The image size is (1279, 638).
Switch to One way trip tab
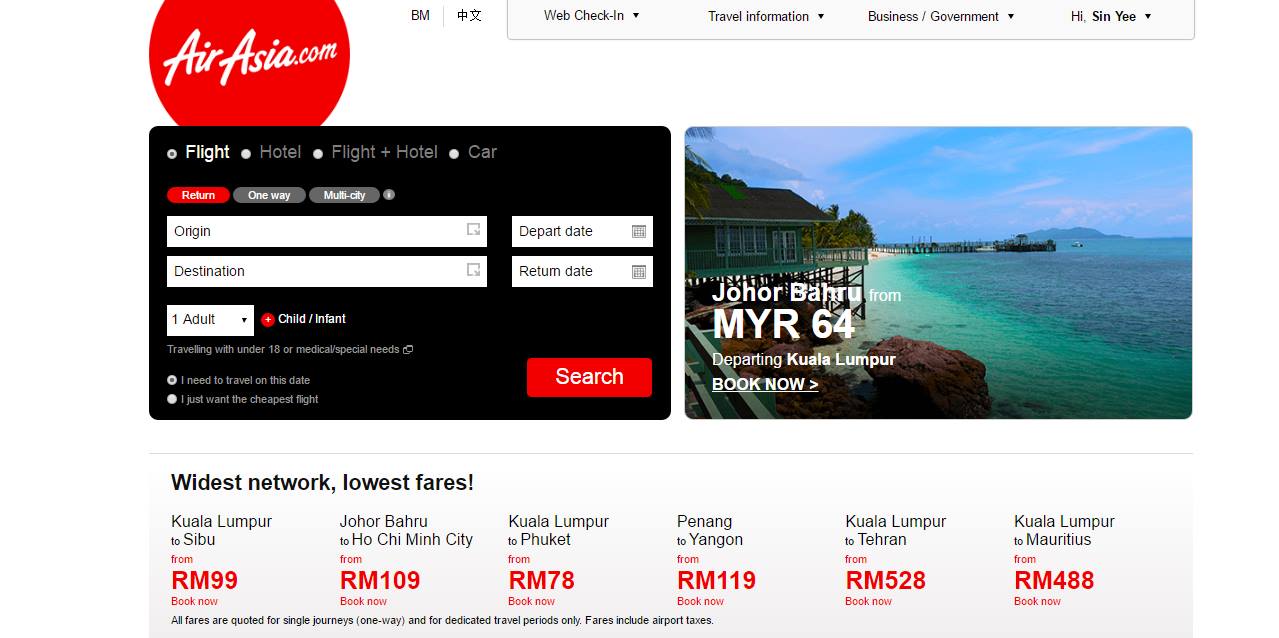[269, 195]
